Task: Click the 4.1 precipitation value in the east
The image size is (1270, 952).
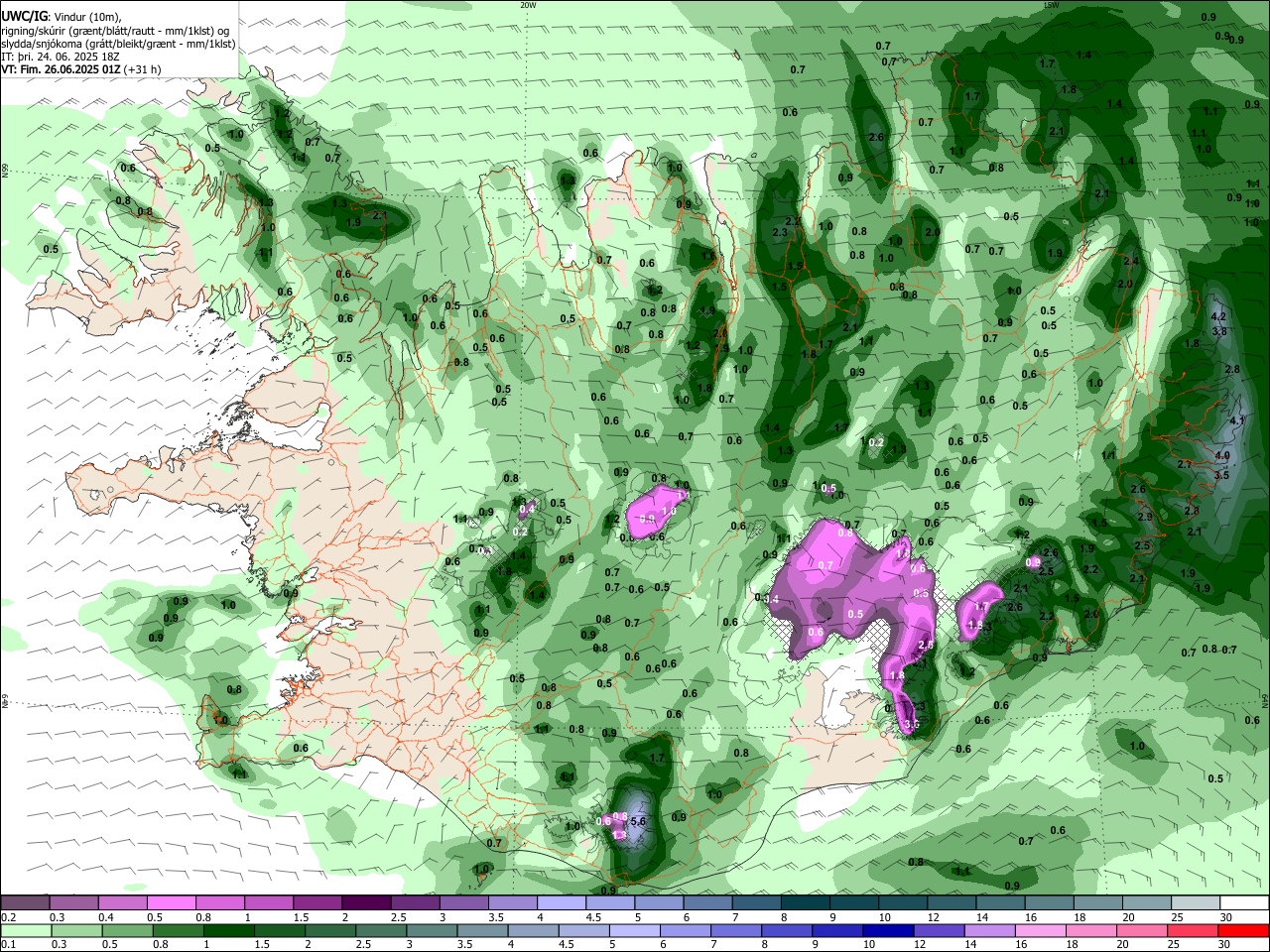Action: tap(1236, 421)
